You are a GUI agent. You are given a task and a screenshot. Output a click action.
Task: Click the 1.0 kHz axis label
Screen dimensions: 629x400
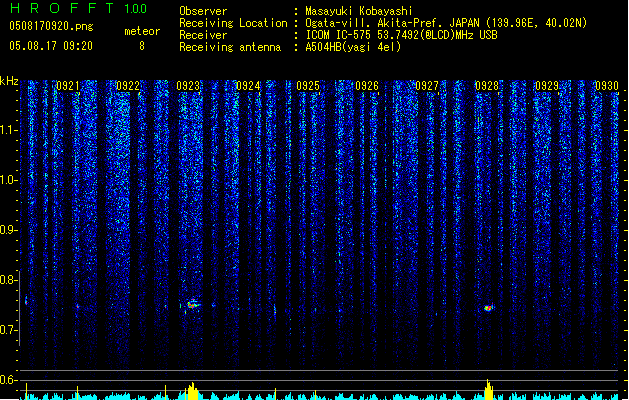(x=8, y=180)
